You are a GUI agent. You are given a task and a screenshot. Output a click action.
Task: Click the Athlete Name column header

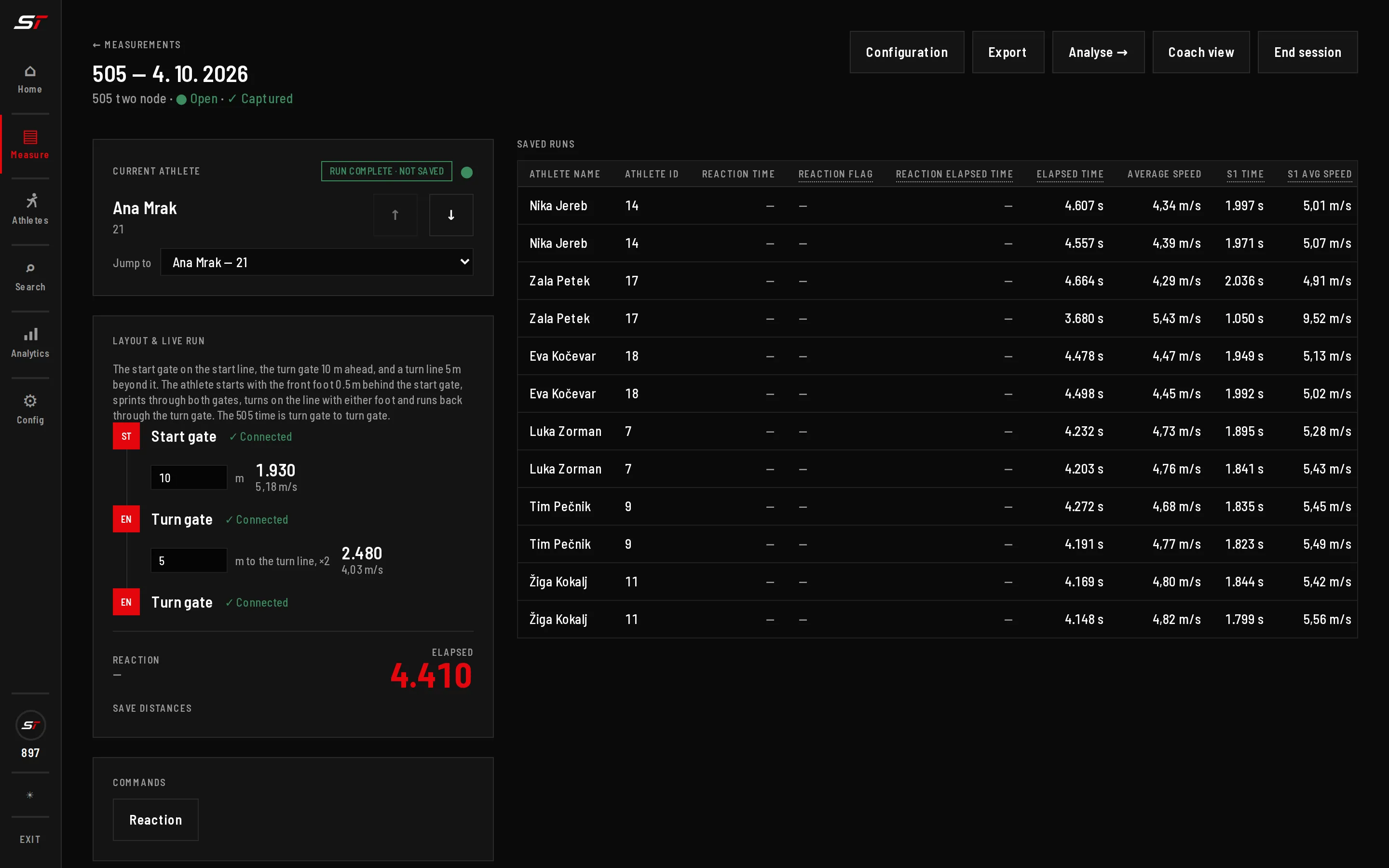[565, 174]
